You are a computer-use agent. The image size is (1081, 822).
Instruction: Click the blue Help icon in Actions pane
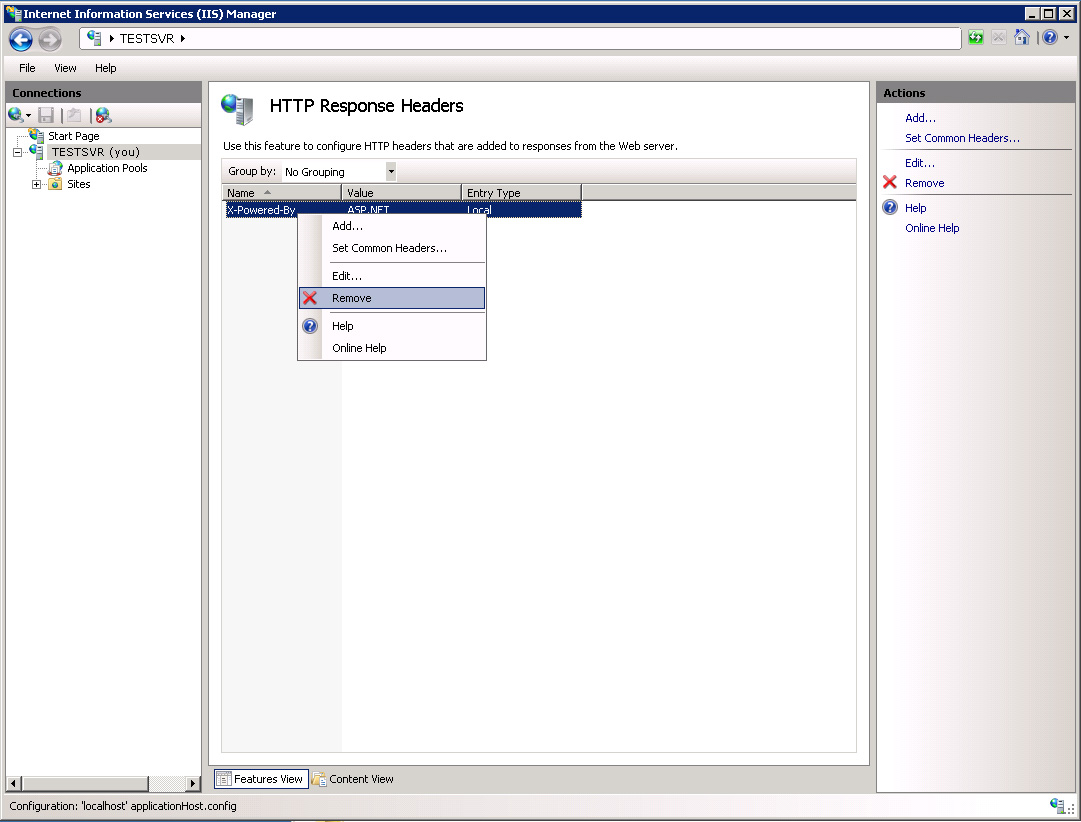pyautogui.click(x=890, y=207)
